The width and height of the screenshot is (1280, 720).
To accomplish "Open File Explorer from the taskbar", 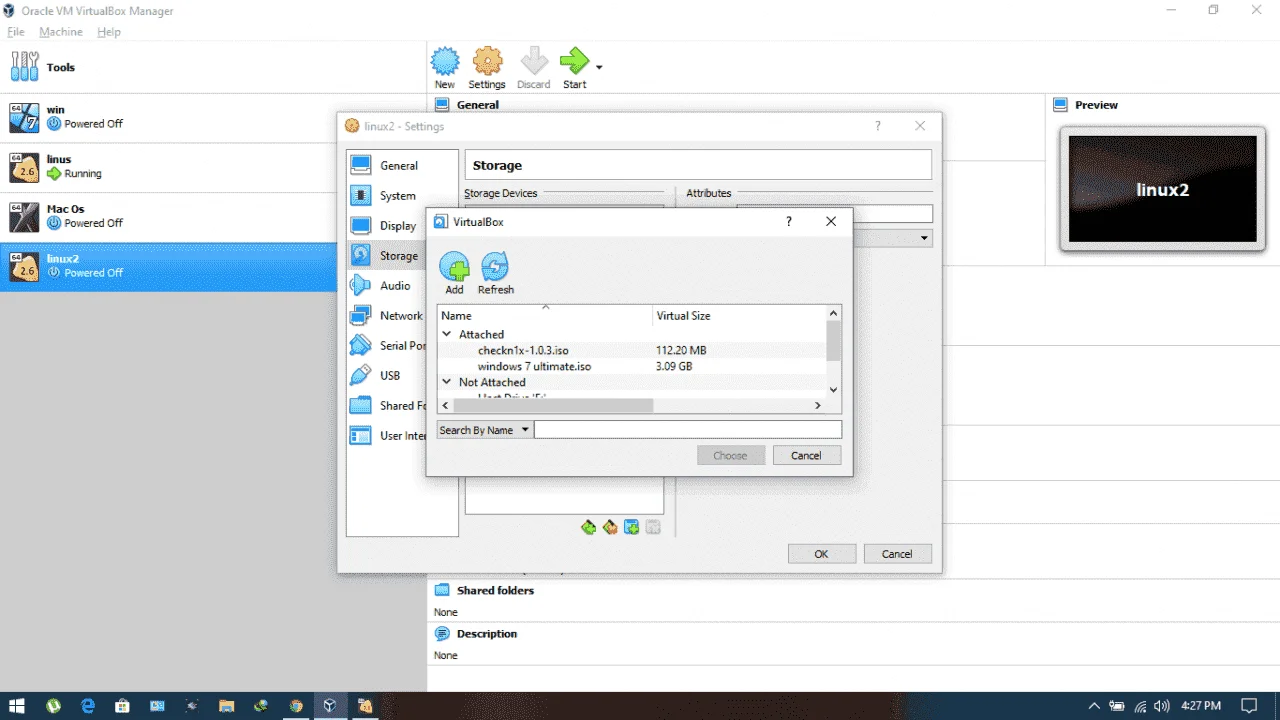I will pos(226,706).
